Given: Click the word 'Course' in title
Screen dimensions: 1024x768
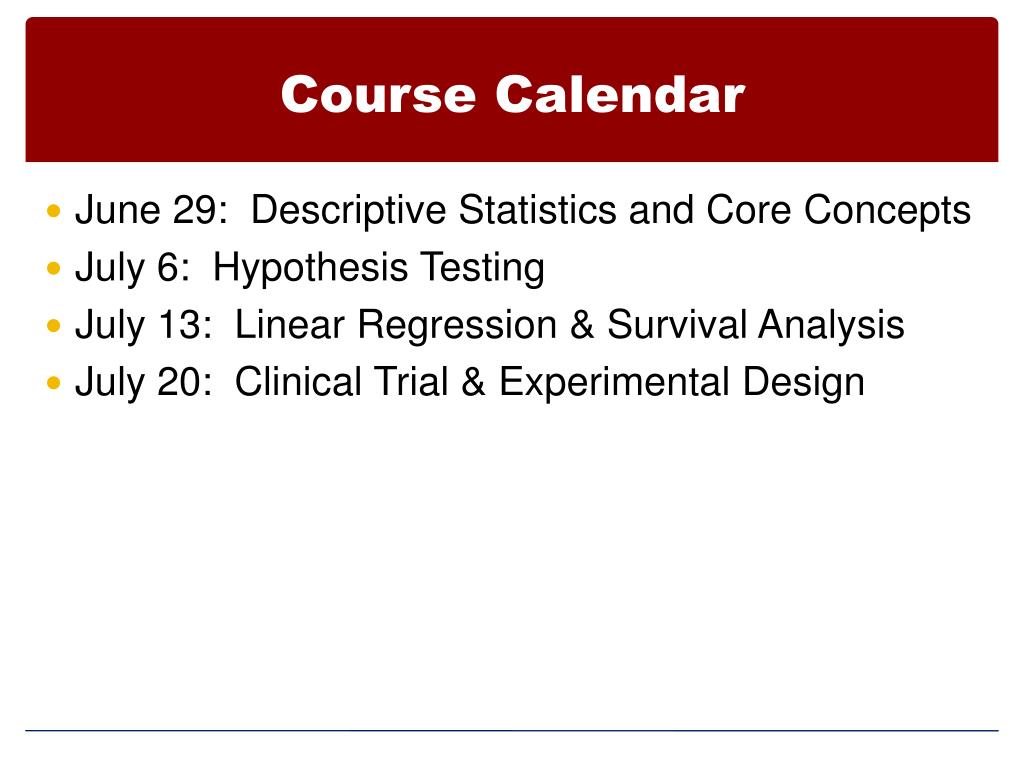Looking at the screenshot, I should pos(378,95).
